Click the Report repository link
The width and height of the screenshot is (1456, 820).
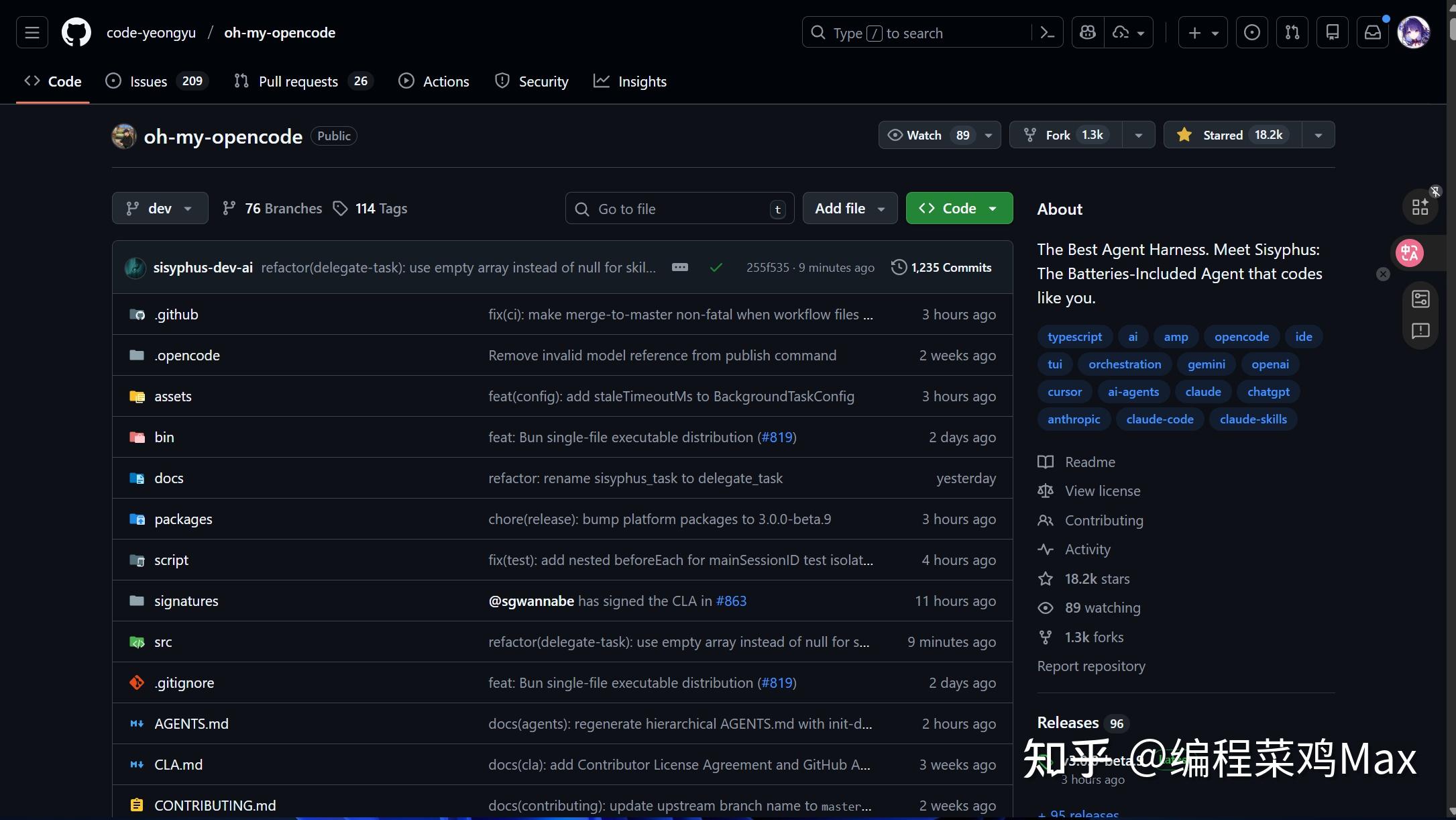[1090, 666]
